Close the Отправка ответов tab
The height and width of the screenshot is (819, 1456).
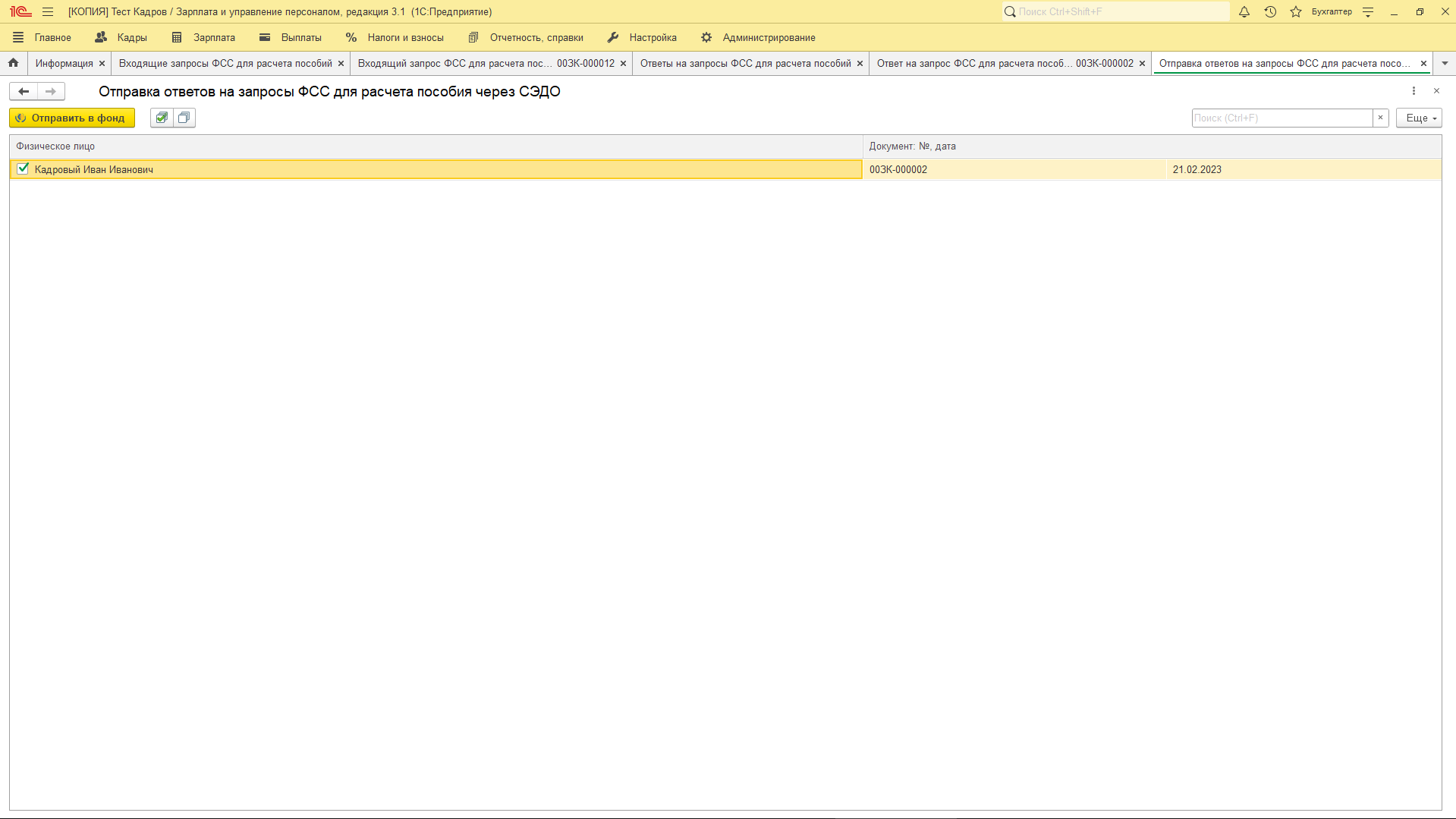coord(1424,64)
